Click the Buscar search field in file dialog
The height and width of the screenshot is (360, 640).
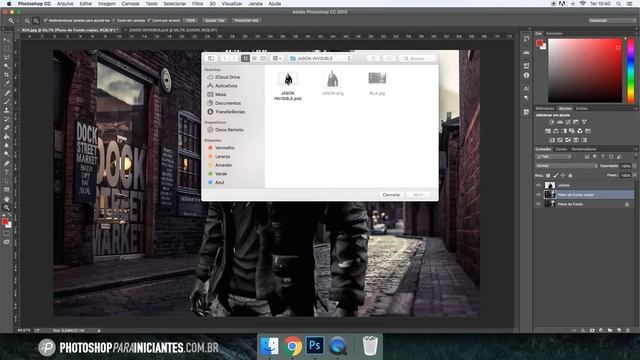(x=417, y=58)
